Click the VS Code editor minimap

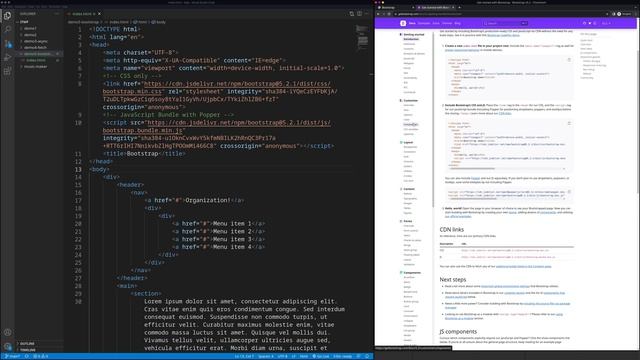click(x=362, y=37)
